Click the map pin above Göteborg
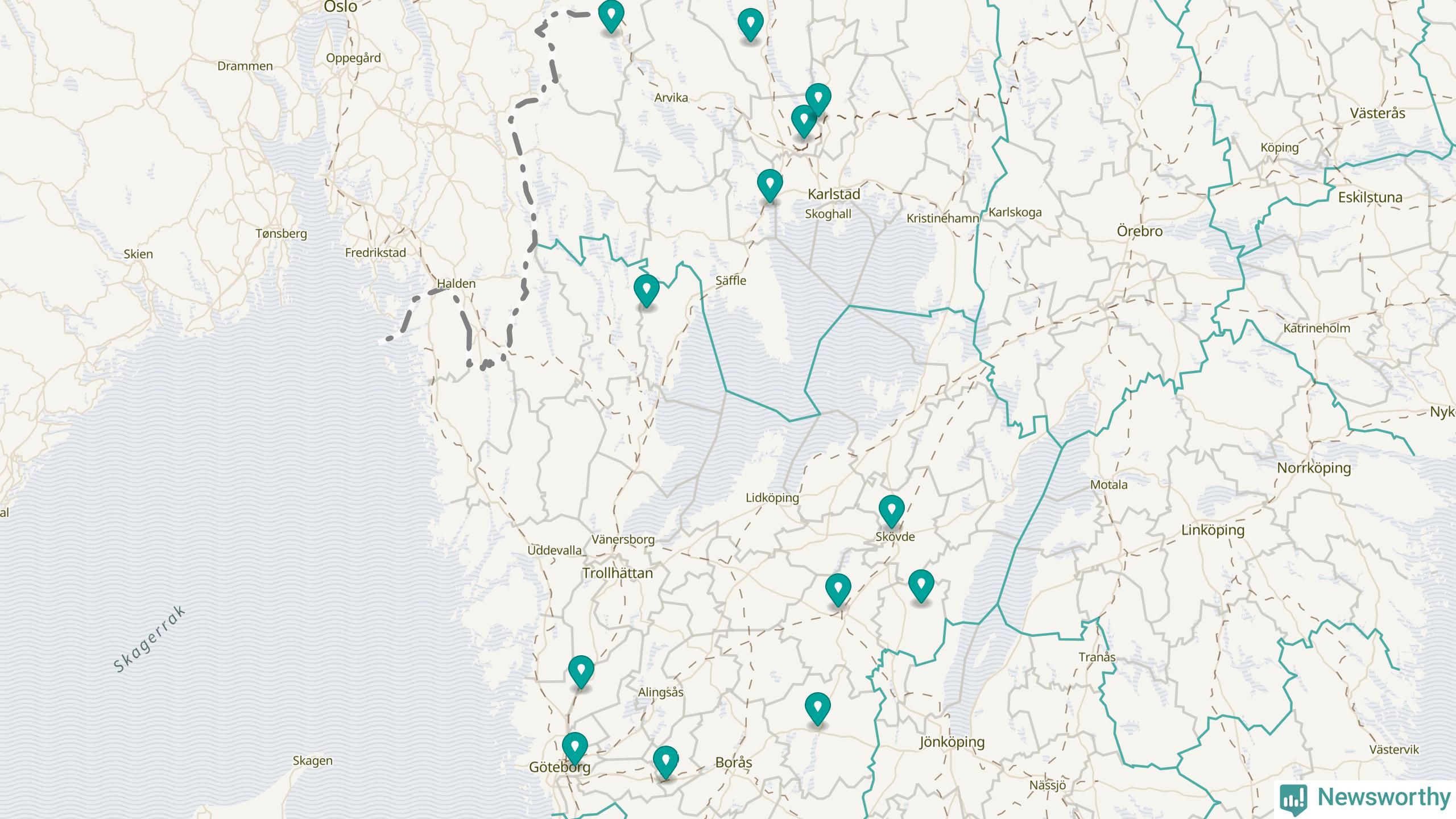Viewport: 1456px width, 819px height. point(574,747)
